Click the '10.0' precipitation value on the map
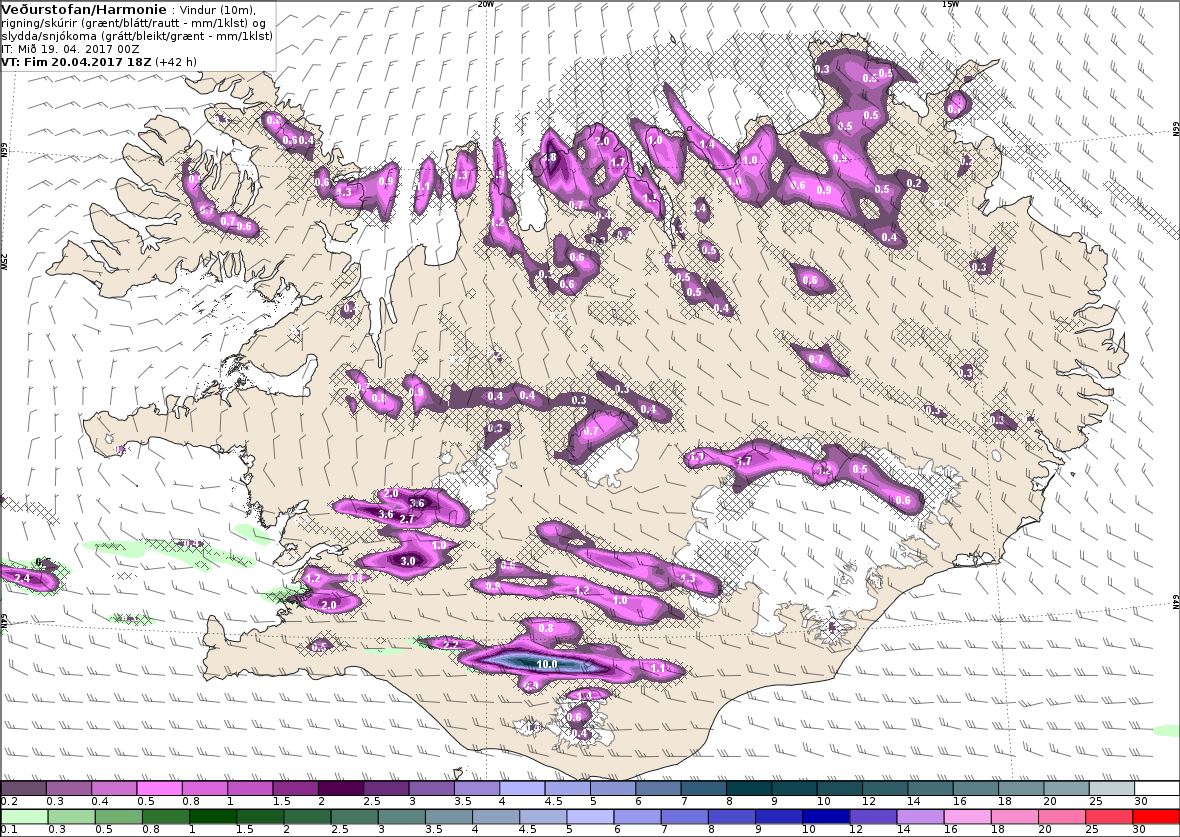The height and width of the screenshot is (837, 1180). tap(546, 664)
